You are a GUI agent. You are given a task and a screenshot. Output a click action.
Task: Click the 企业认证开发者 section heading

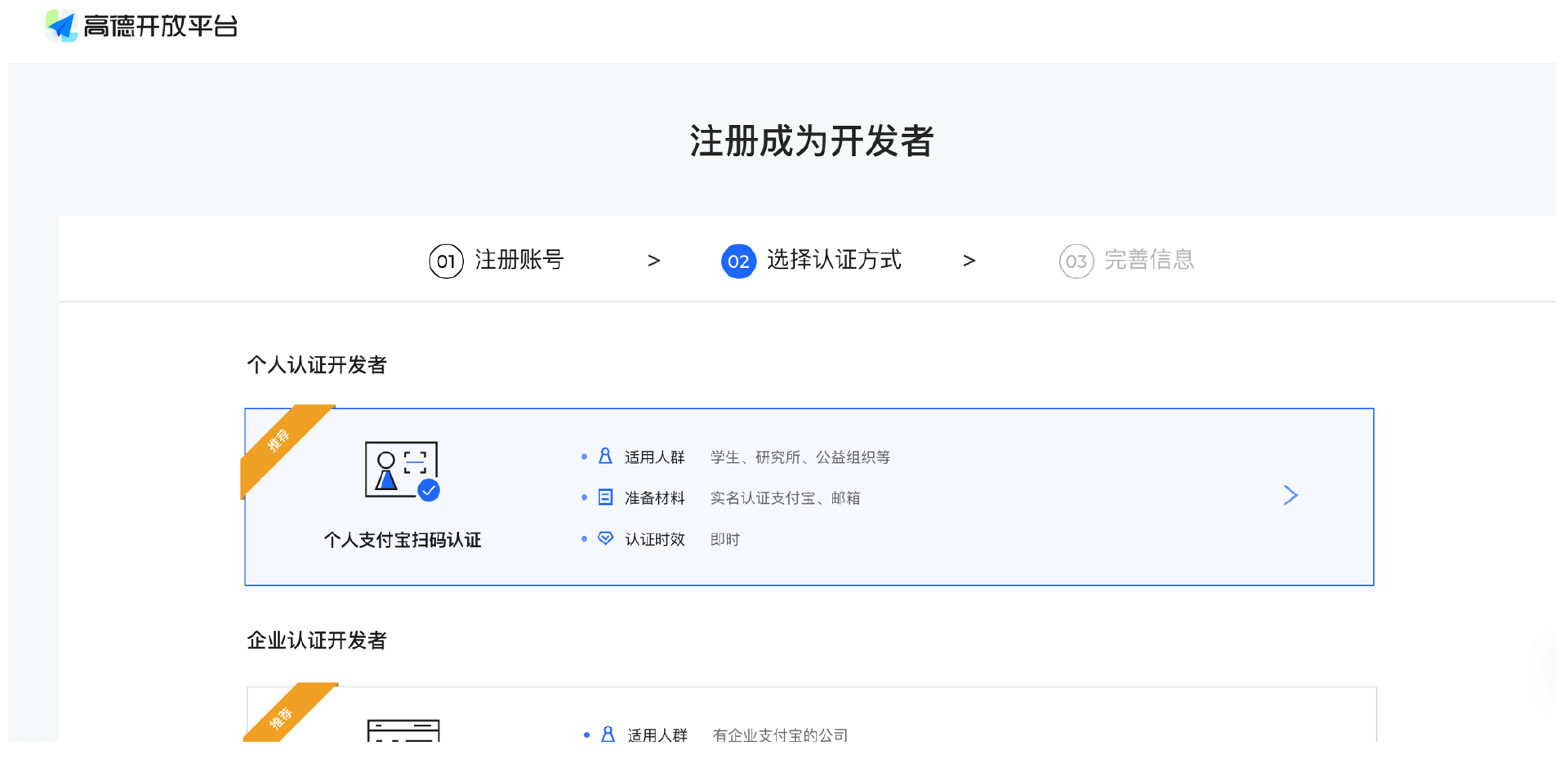click(315, 640)
